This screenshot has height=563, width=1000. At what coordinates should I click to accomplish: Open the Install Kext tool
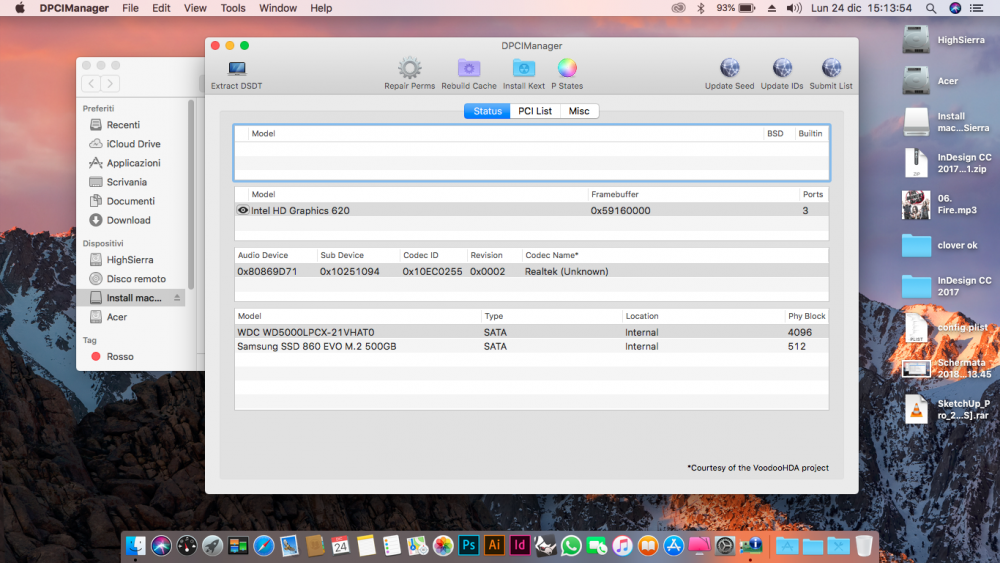point(524,68)
